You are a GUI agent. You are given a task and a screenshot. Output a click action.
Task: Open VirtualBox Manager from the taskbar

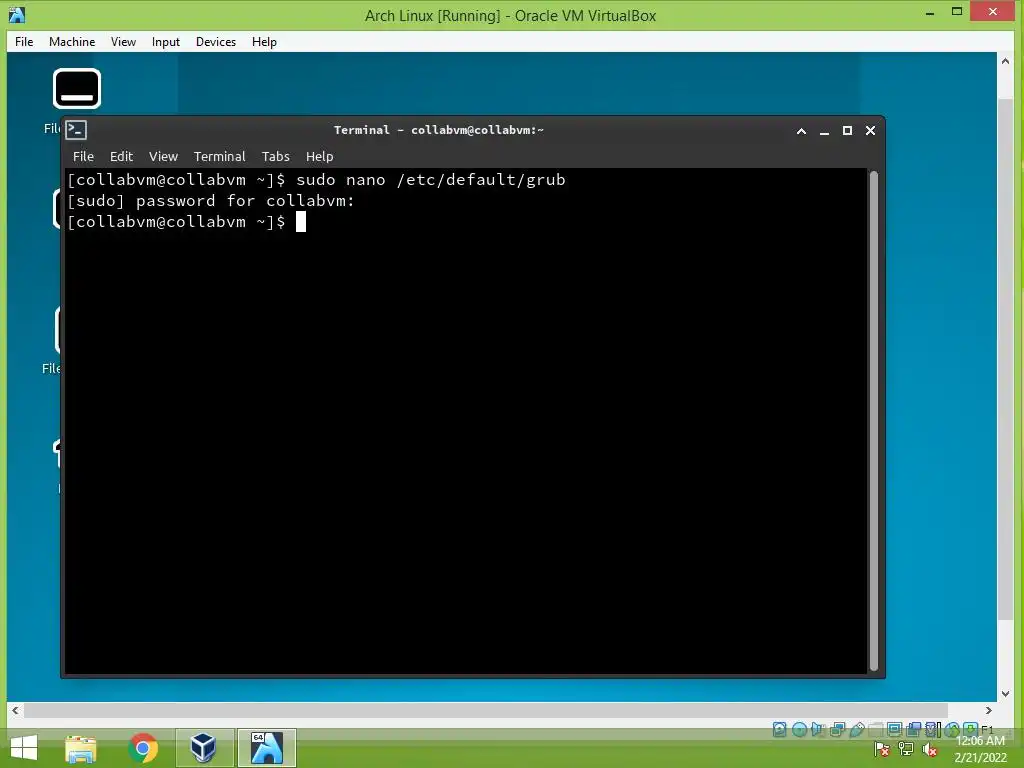pyautogui.click(x=204, y=748)
